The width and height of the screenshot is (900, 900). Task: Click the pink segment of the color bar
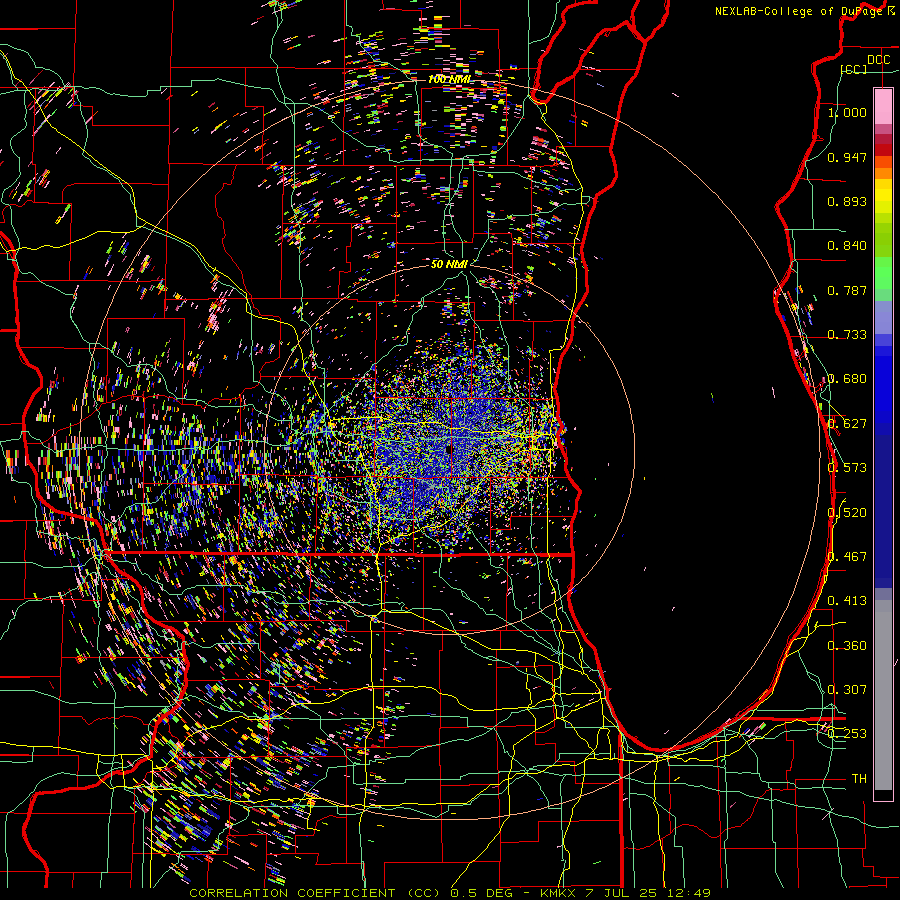883,106
